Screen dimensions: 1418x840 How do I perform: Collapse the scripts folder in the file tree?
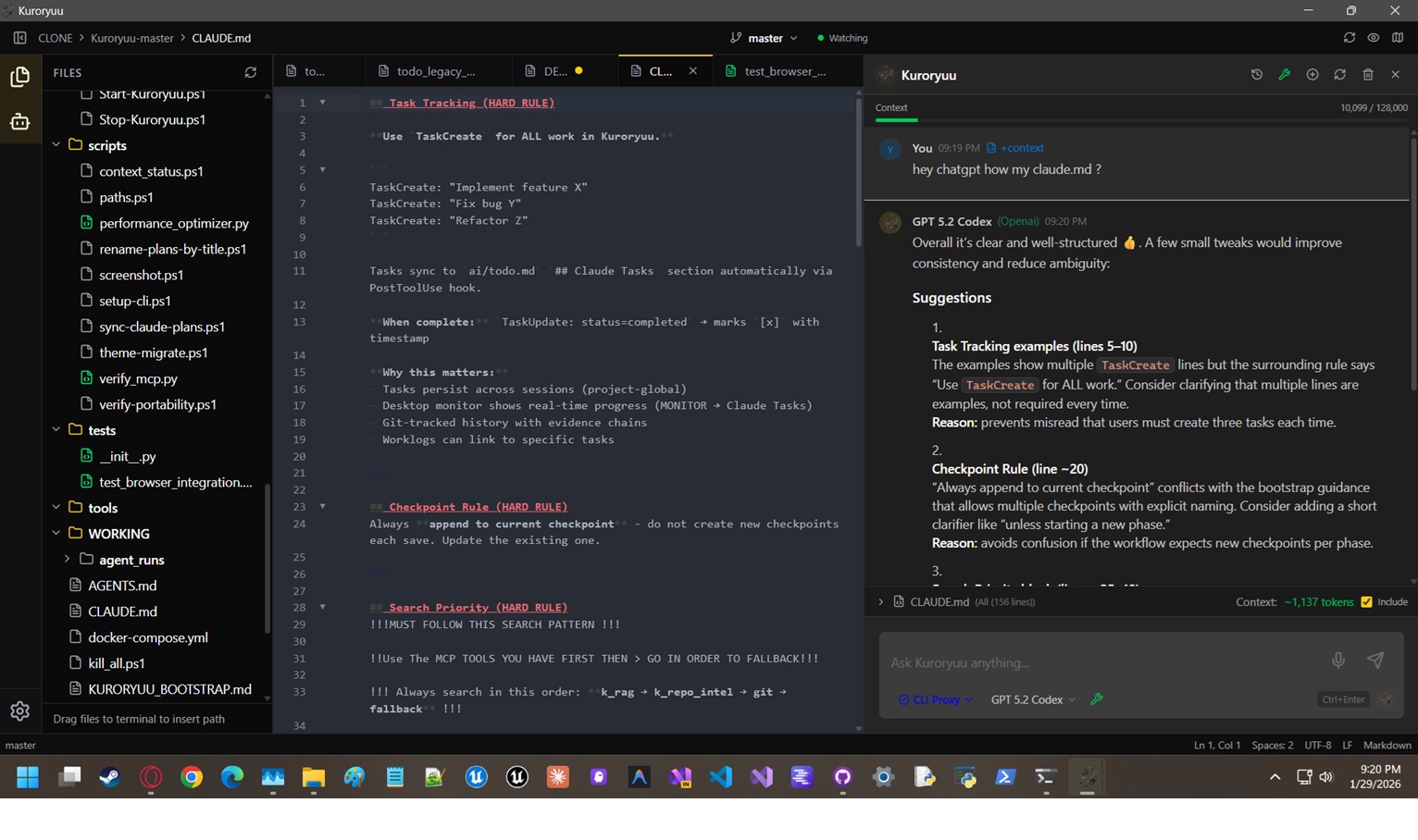pos(56,145)
